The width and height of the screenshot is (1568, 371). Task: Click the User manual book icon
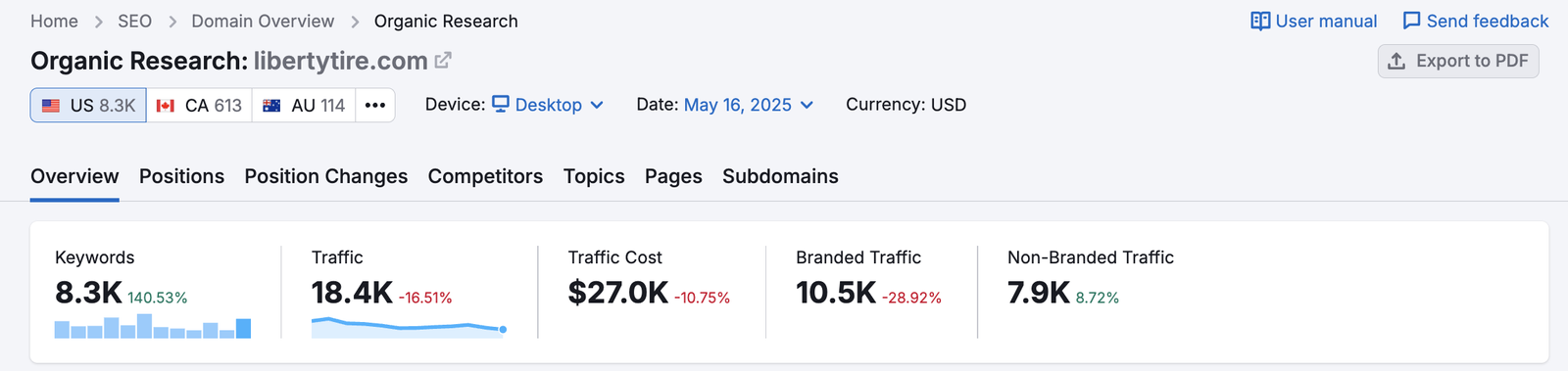pyautogui.click(x=1260, y=22)
